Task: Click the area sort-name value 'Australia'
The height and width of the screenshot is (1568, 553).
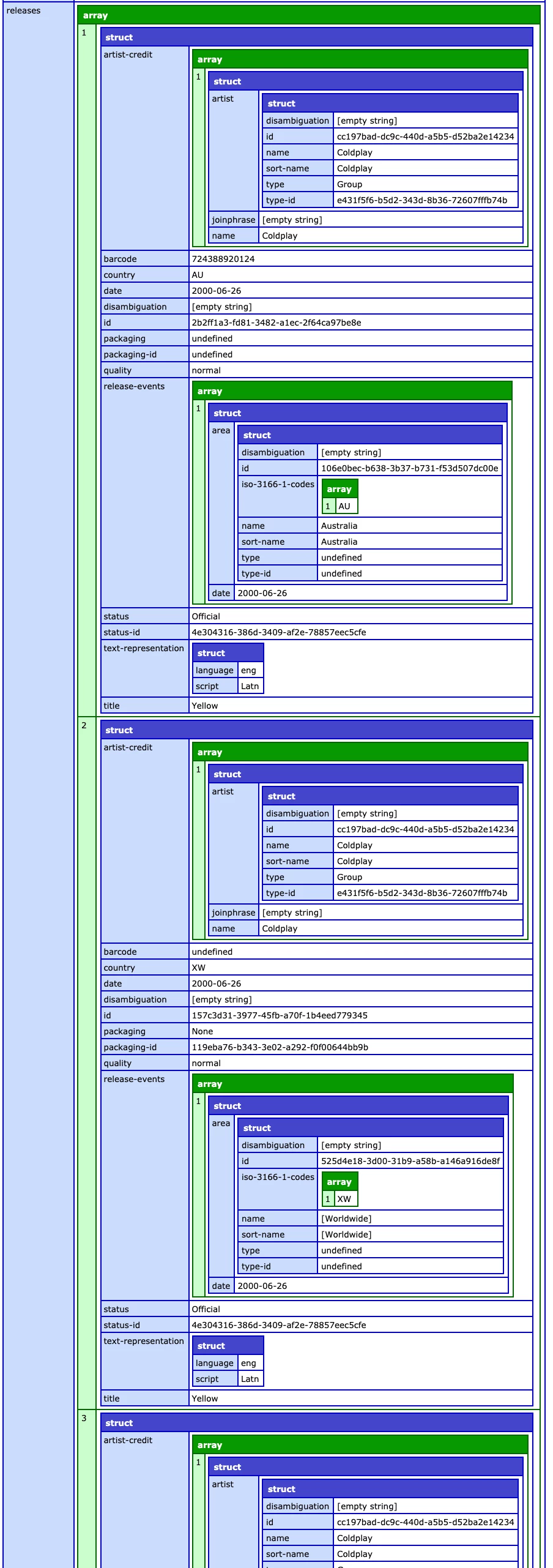Action: (340, 542)
